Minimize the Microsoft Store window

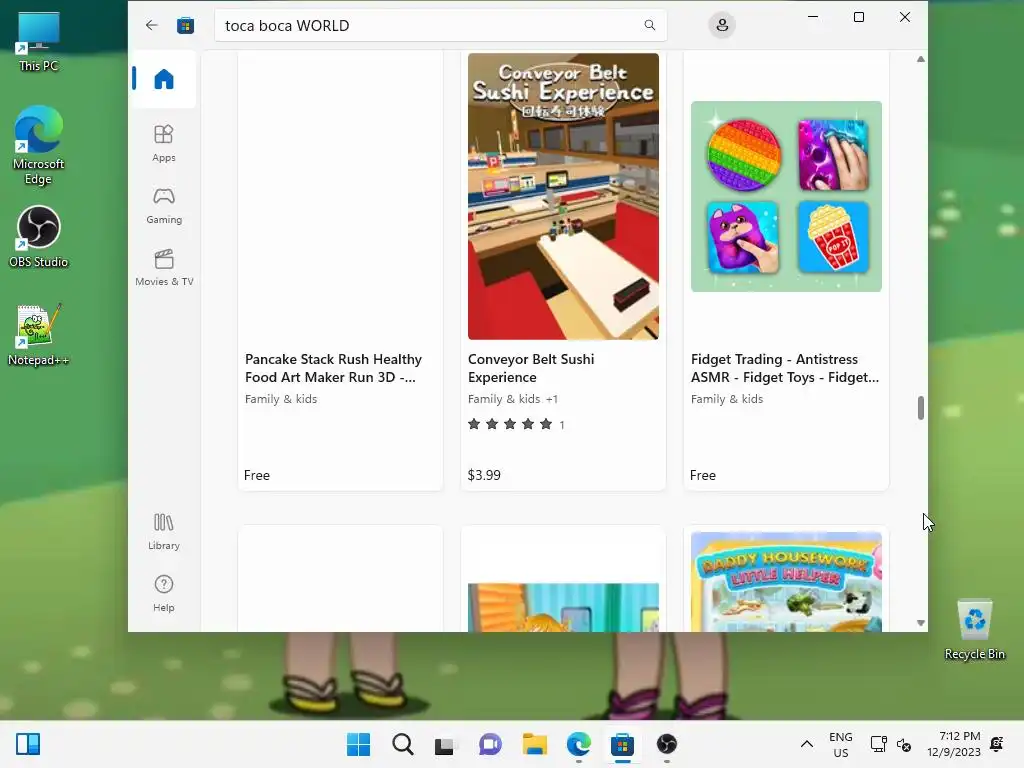point(813,17)
